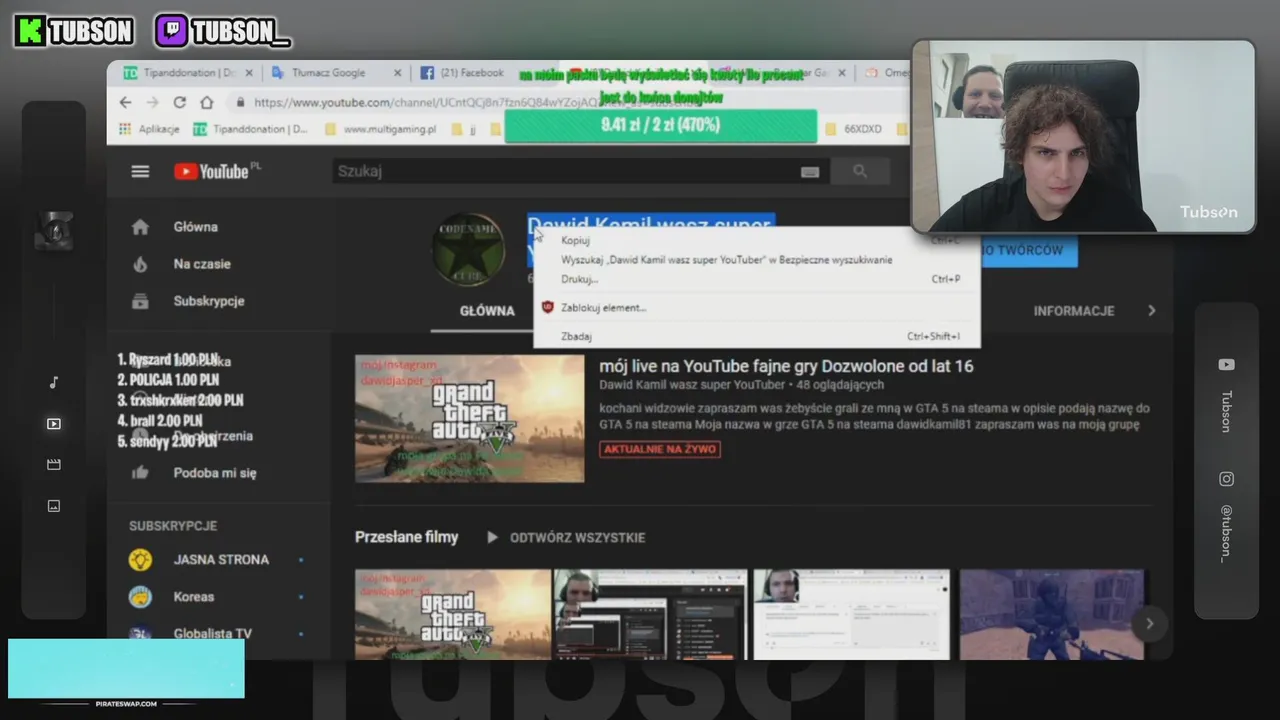The width and height of the screenshot is (1280, 720).
Task: Go back with the browser arrow
Action: [x=125, y=102]
